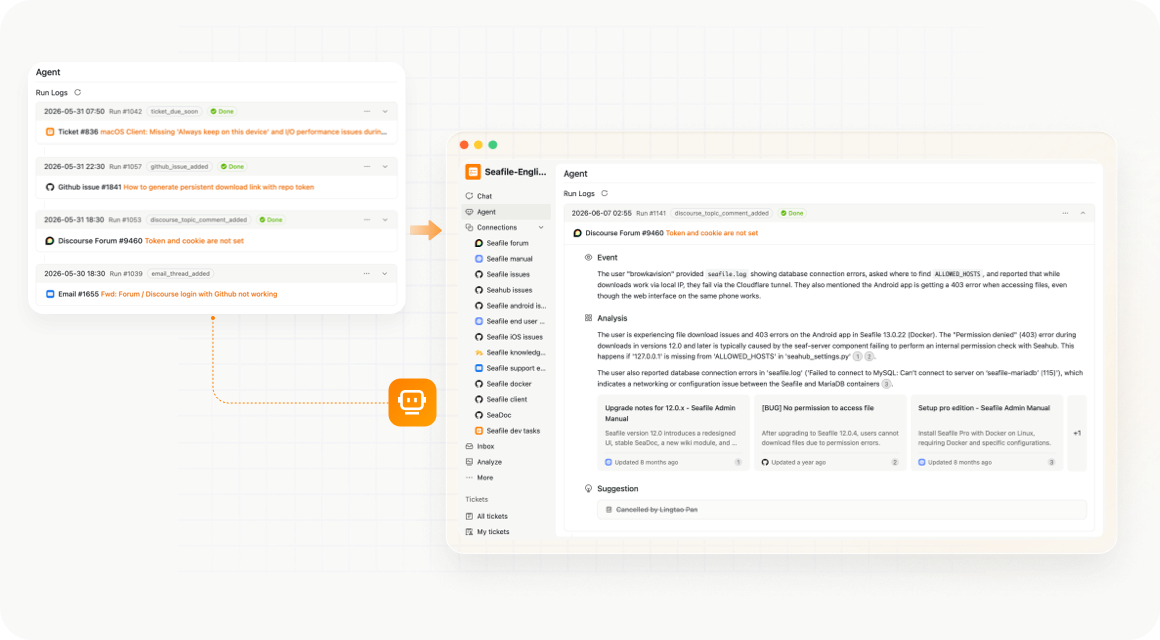Click Done status on Run #1141
The height and width of the screenshot is (640, 1160).
(792, 213)
